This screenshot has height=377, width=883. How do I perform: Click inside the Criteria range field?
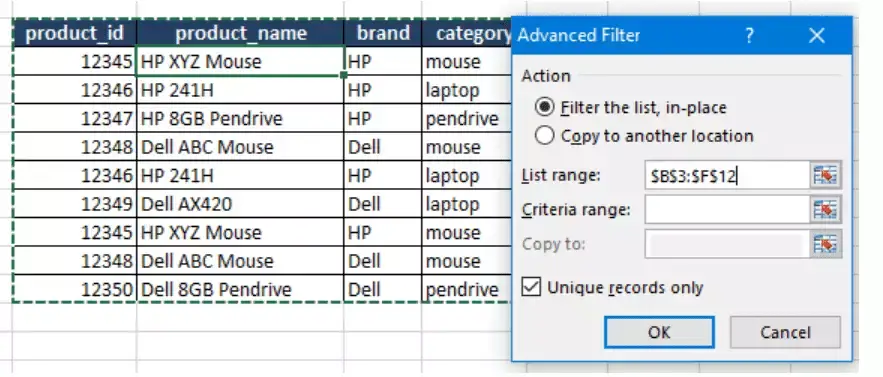(x=727, y=210)
